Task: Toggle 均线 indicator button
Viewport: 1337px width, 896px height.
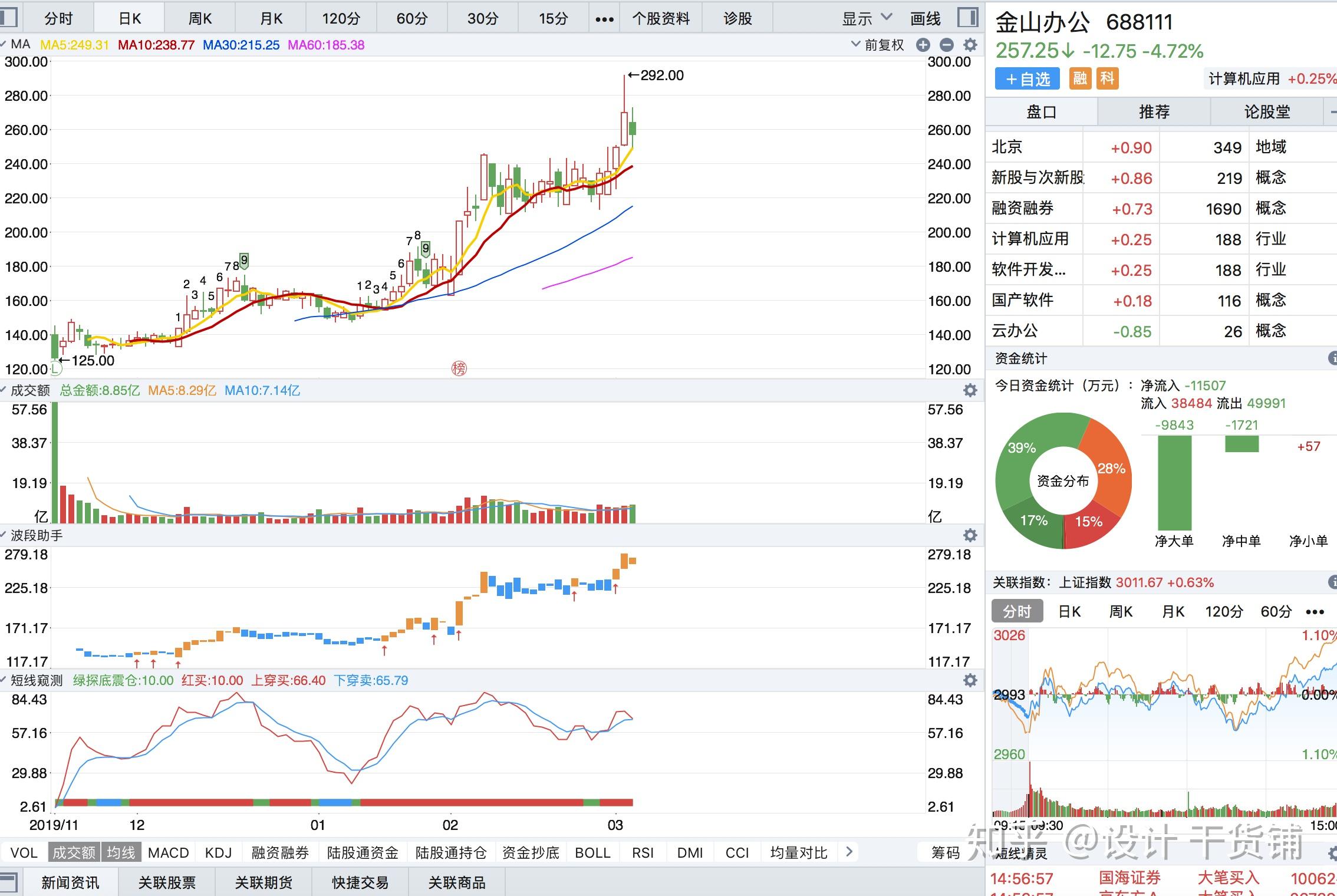Action: [x=121, y=852]
